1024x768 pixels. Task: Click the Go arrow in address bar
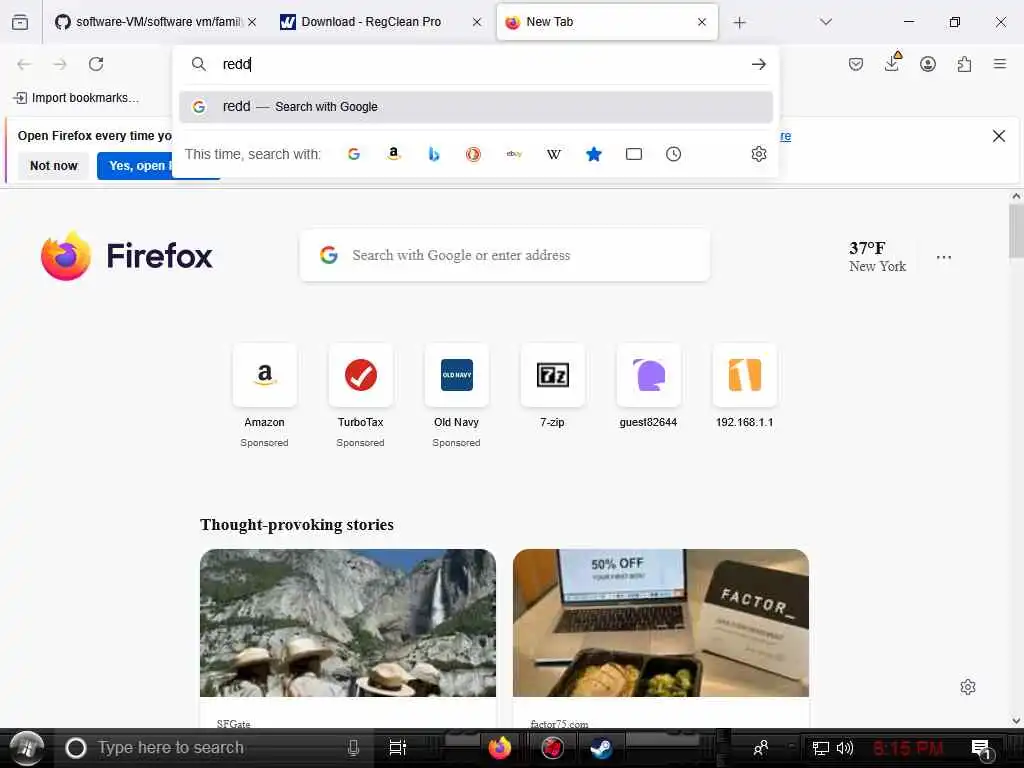pyautogui.click(x=758, y=64)
